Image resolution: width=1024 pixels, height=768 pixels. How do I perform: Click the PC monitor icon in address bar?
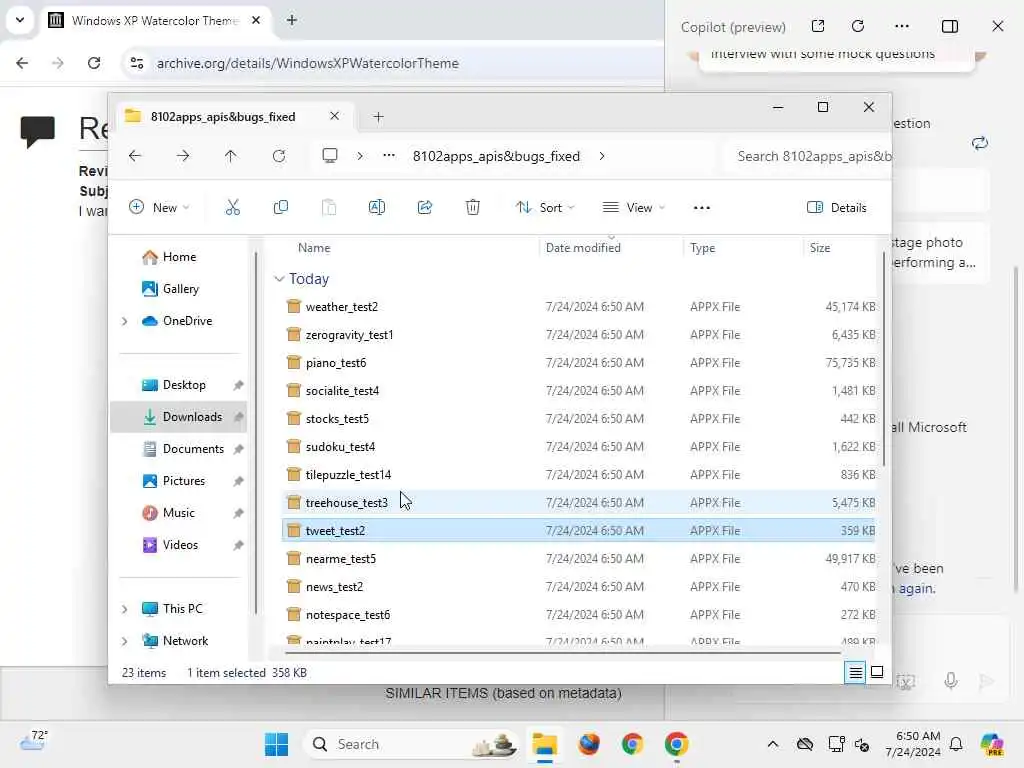click(x=330, y=155)
